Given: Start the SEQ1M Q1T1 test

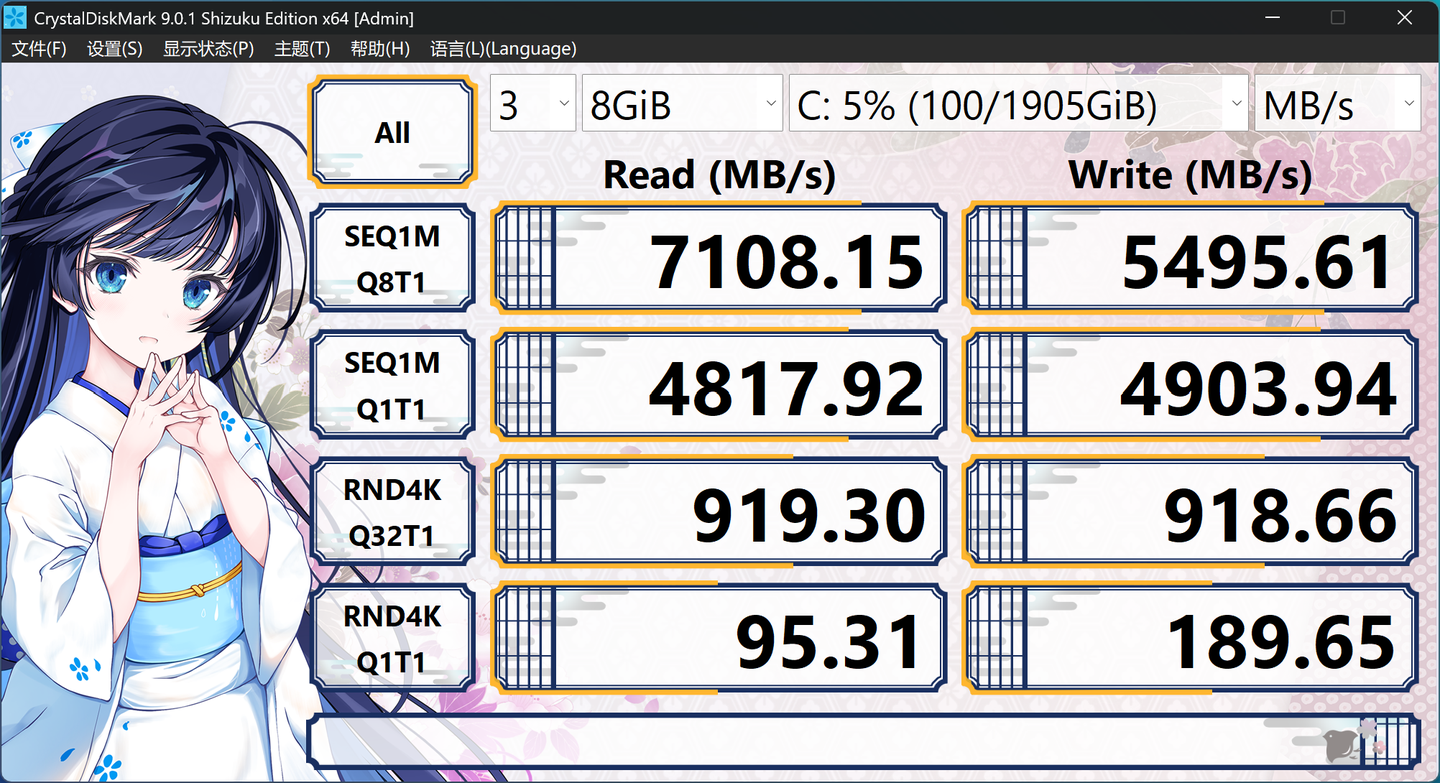Looking at the screenshot, I should point(392,386).
